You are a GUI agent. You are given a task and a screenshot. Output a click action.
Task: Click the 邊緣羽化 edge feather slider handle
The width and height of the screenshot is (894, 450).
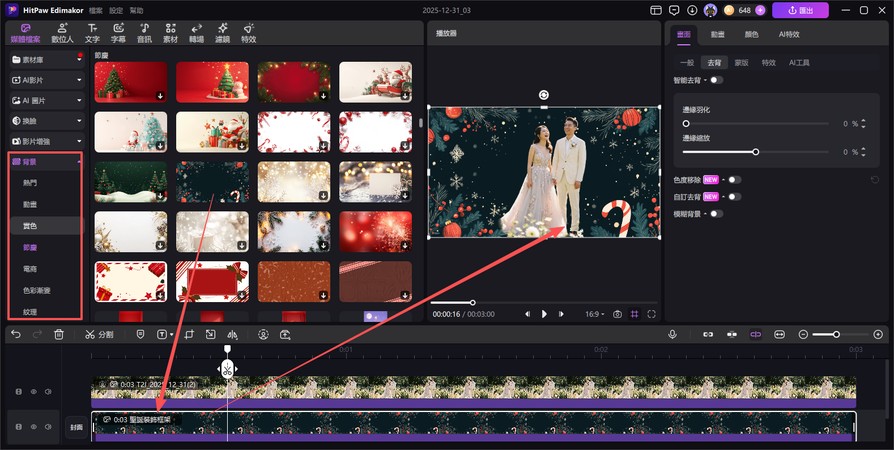click(686, 123)
